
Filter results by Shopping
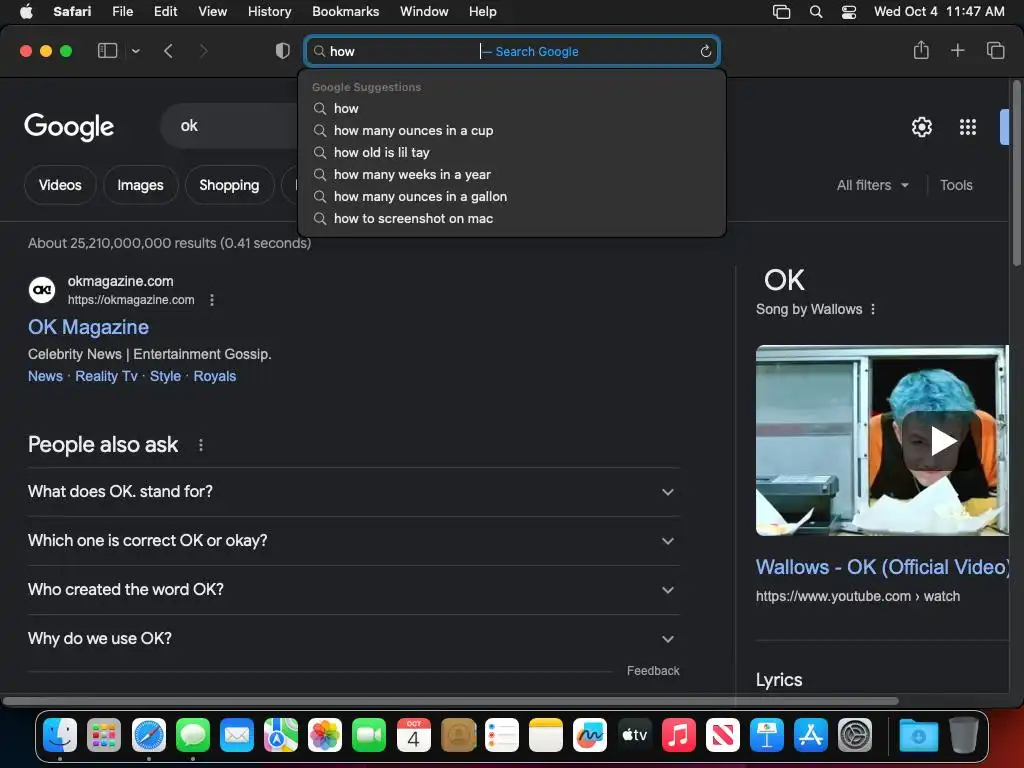[x=229, y=185]
